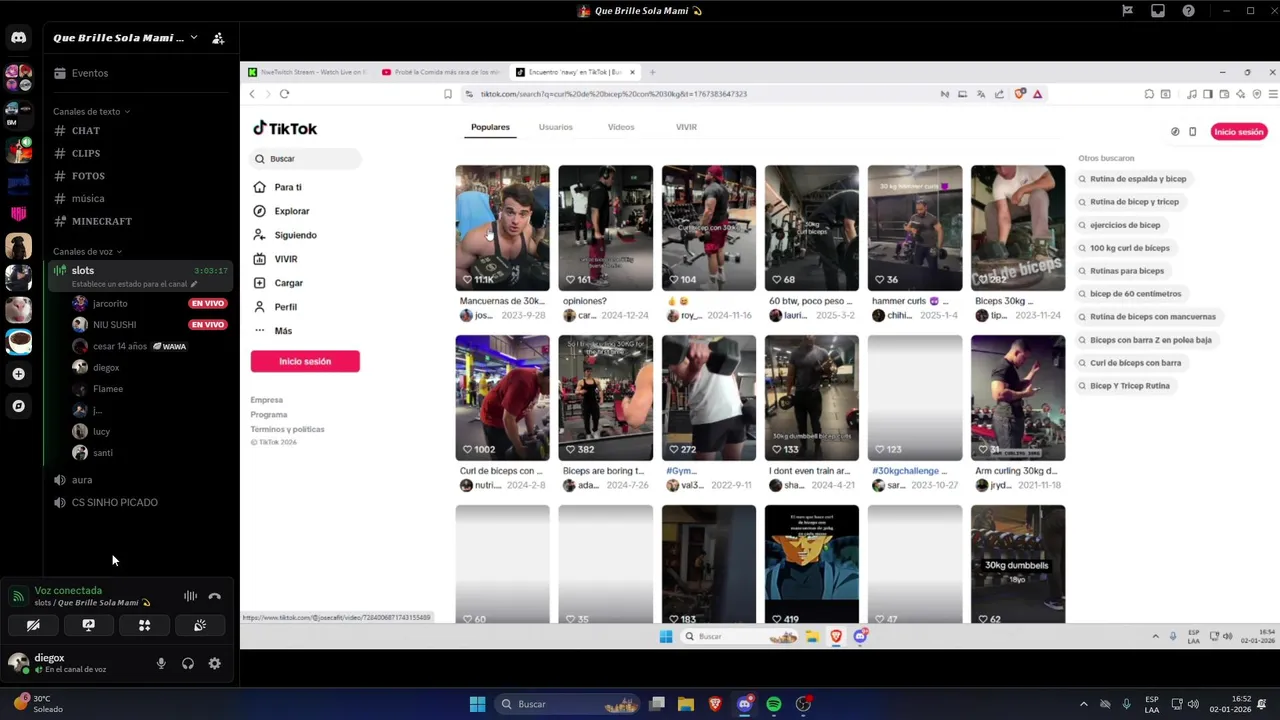Toggle camera on in Discord voice
Image resolution: width=1280 pixels, height=720 pixels.
(33, 625)
